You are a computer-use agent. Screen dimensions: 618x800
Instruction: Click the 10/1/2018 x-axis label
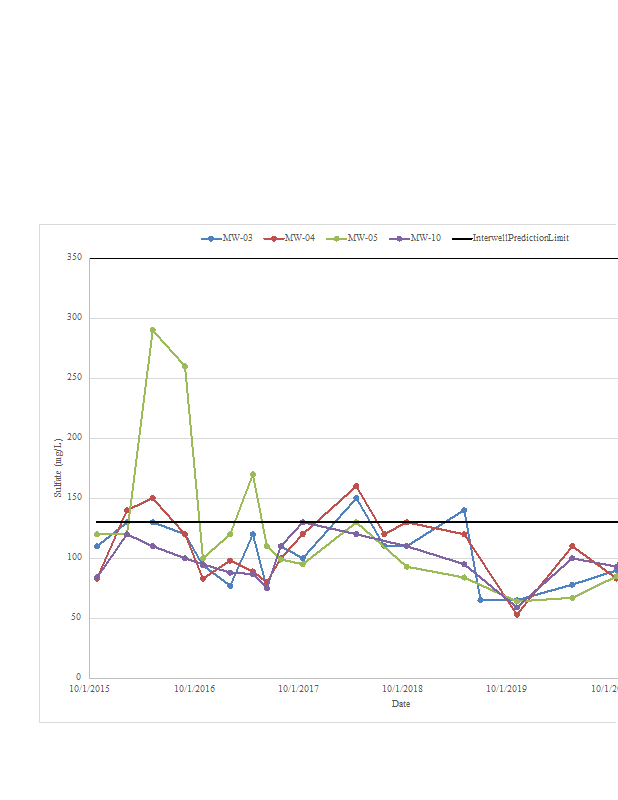pos(402,689)
